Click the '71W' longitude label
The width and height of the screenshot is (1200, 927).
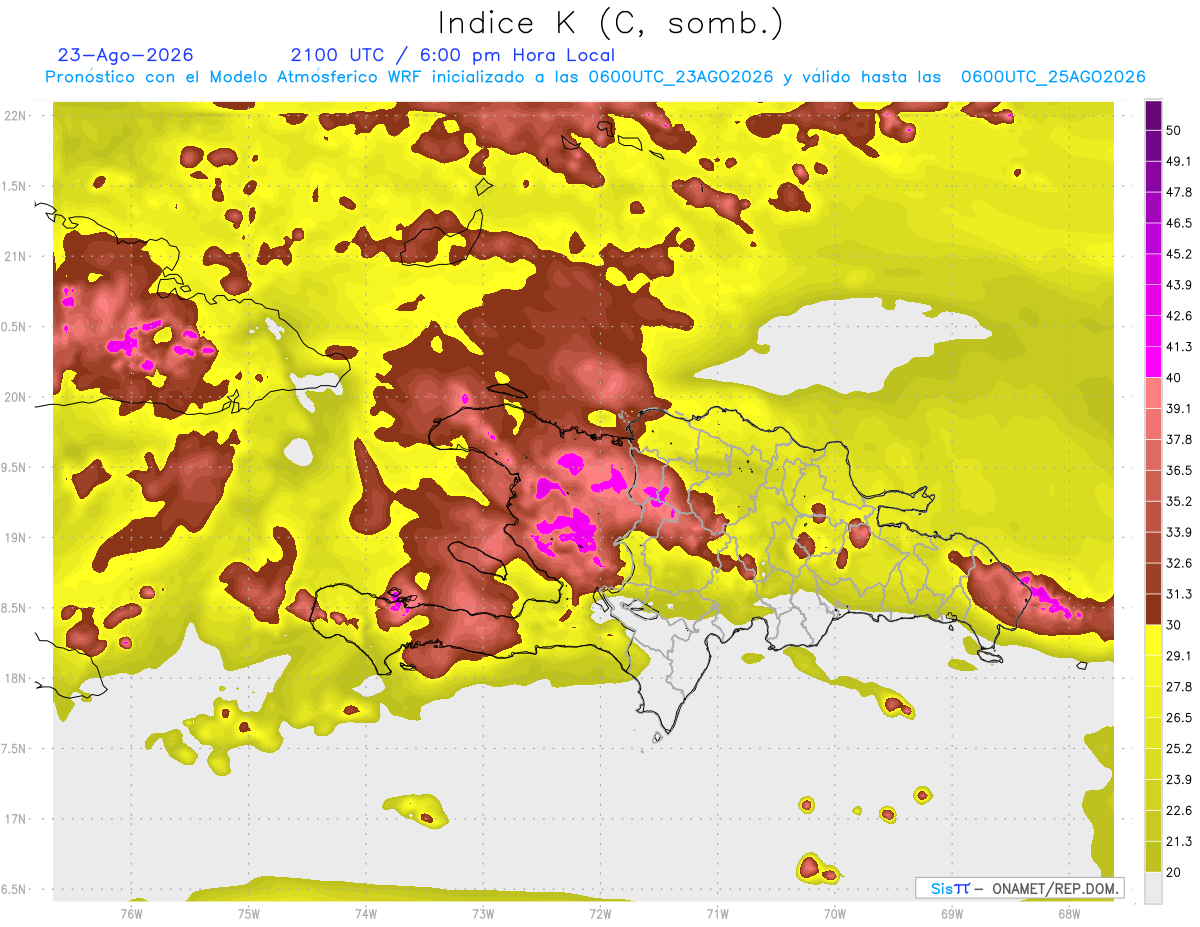(717, 913)
